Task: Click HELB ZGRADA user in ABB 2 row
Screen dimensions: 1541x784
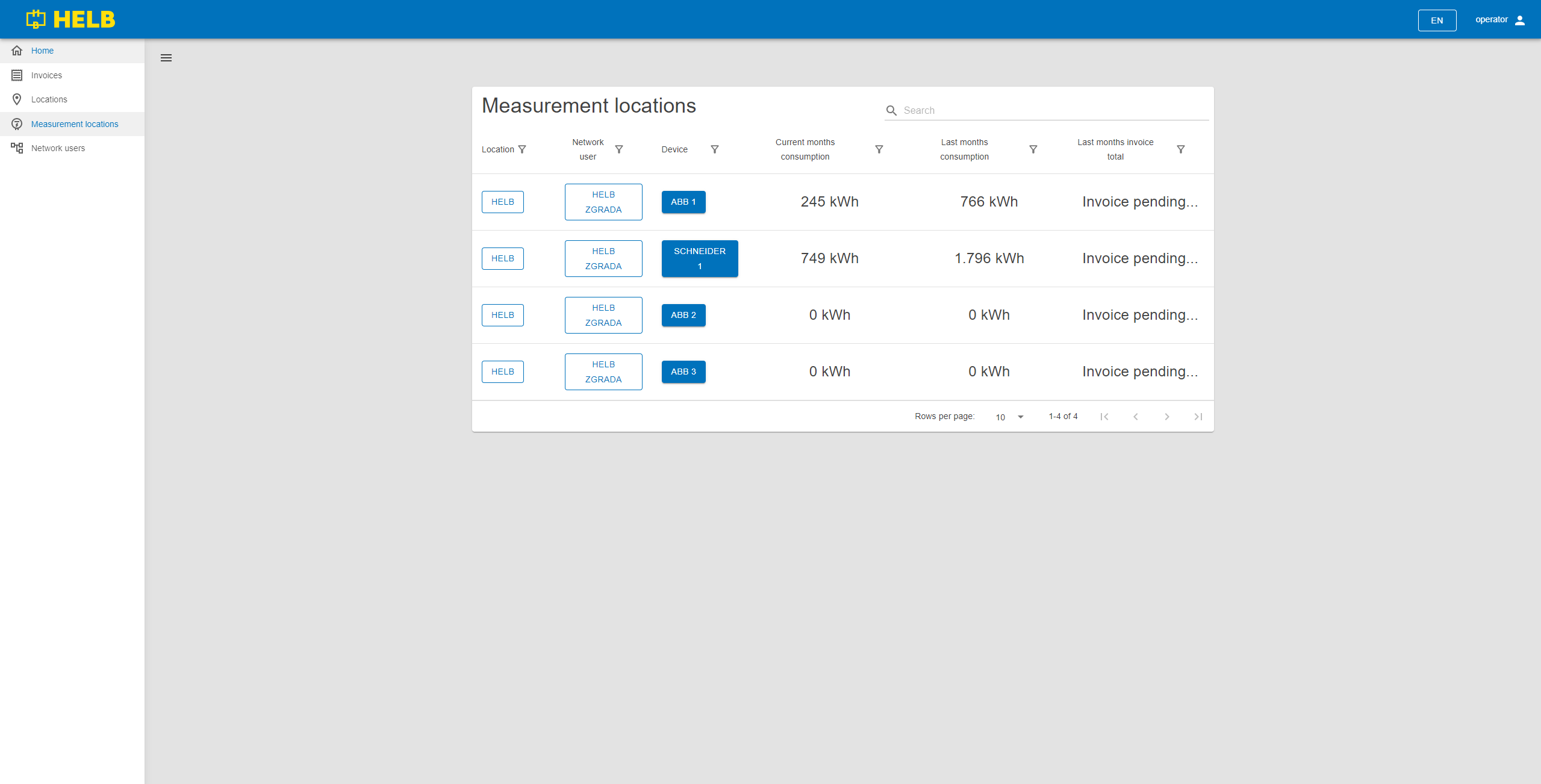Action: [x=603, y=315]
